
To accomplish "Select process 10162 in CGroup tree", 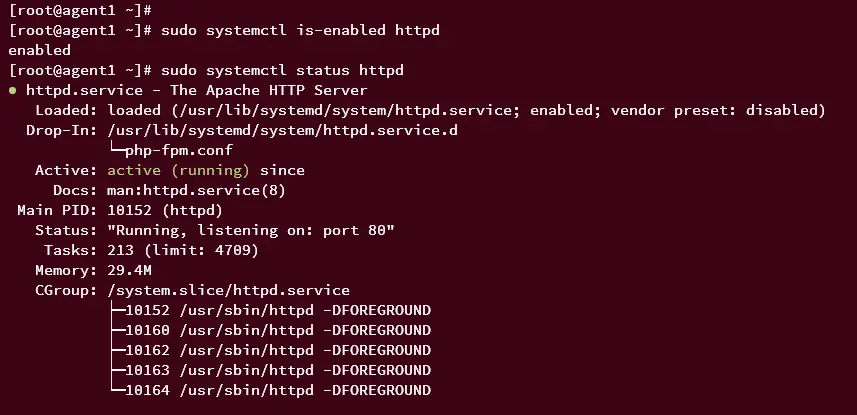I will 278,350.
